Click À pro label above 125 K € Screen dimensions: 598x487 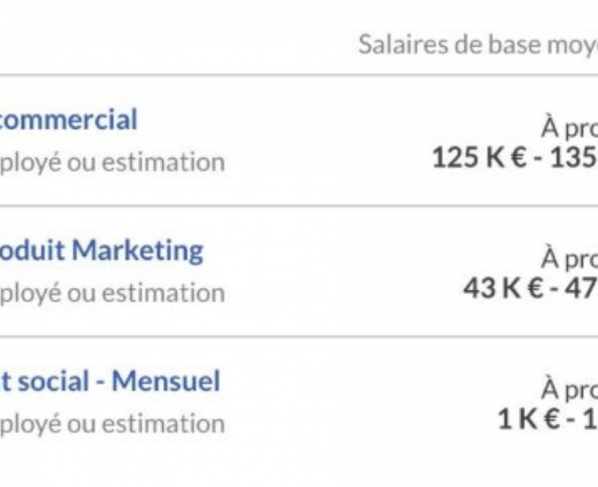click(569, 128)
